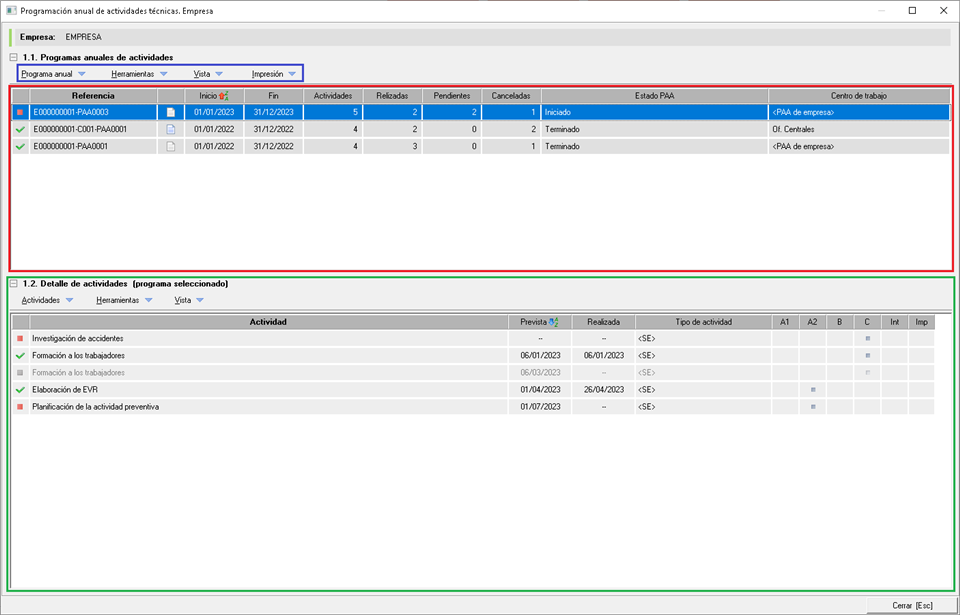This screenshot has width=960, height=615.
Task: Sort by the Inicio column header
Action: pos(213,95)
